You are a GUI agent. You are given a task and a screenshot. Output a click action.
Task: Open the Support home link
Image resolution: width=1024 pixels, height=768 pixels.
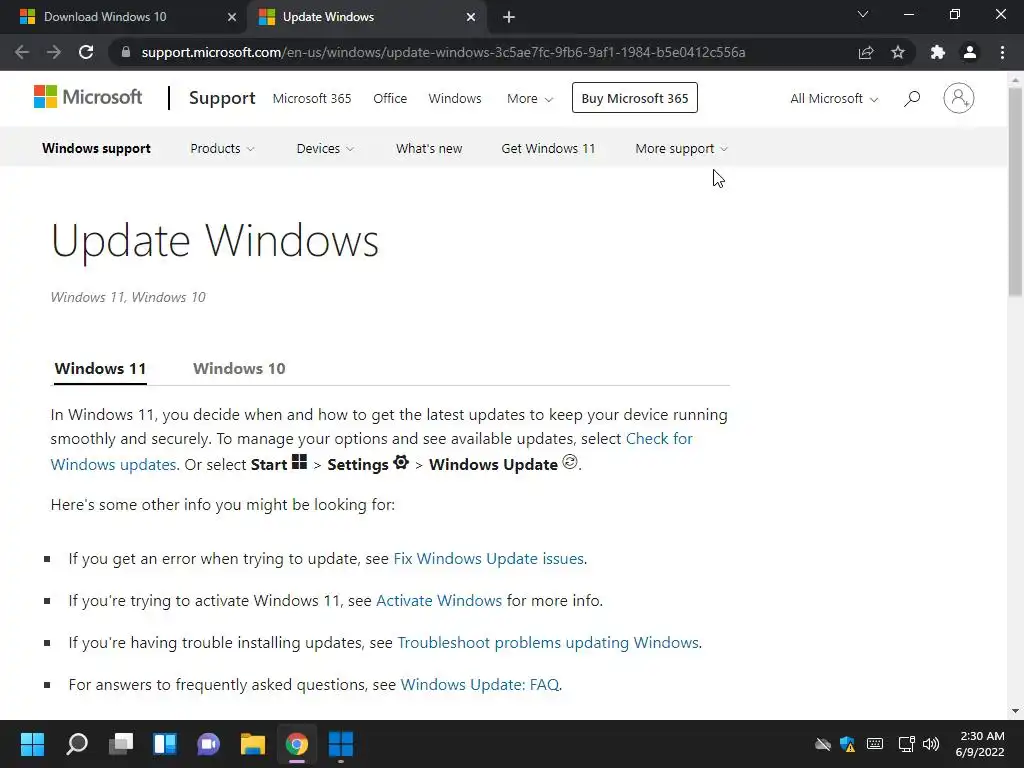coord(222,98)
